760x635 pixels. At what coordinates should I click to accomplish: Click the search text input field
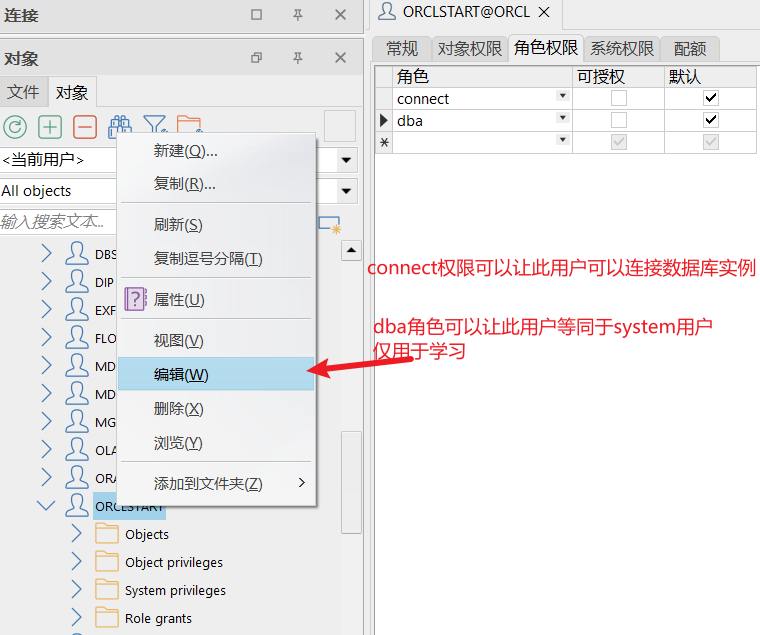coord(55,221)
